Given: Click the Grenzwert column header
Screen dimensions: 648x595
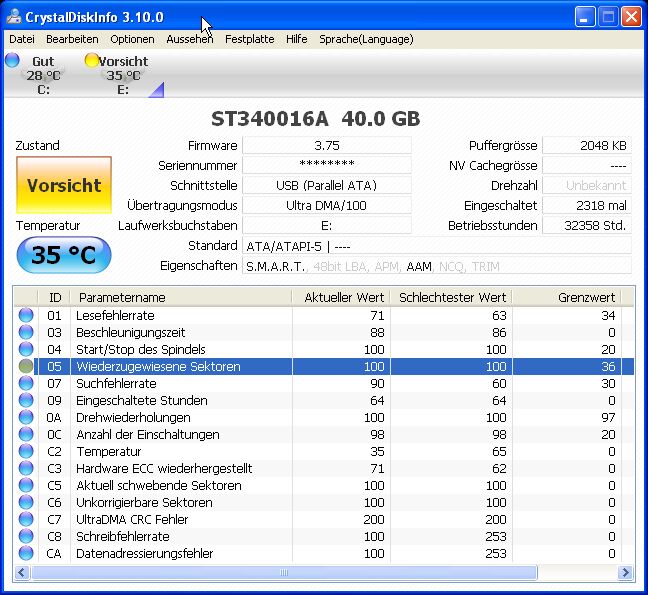Looking at the screenshot, I should coord(567,298).
